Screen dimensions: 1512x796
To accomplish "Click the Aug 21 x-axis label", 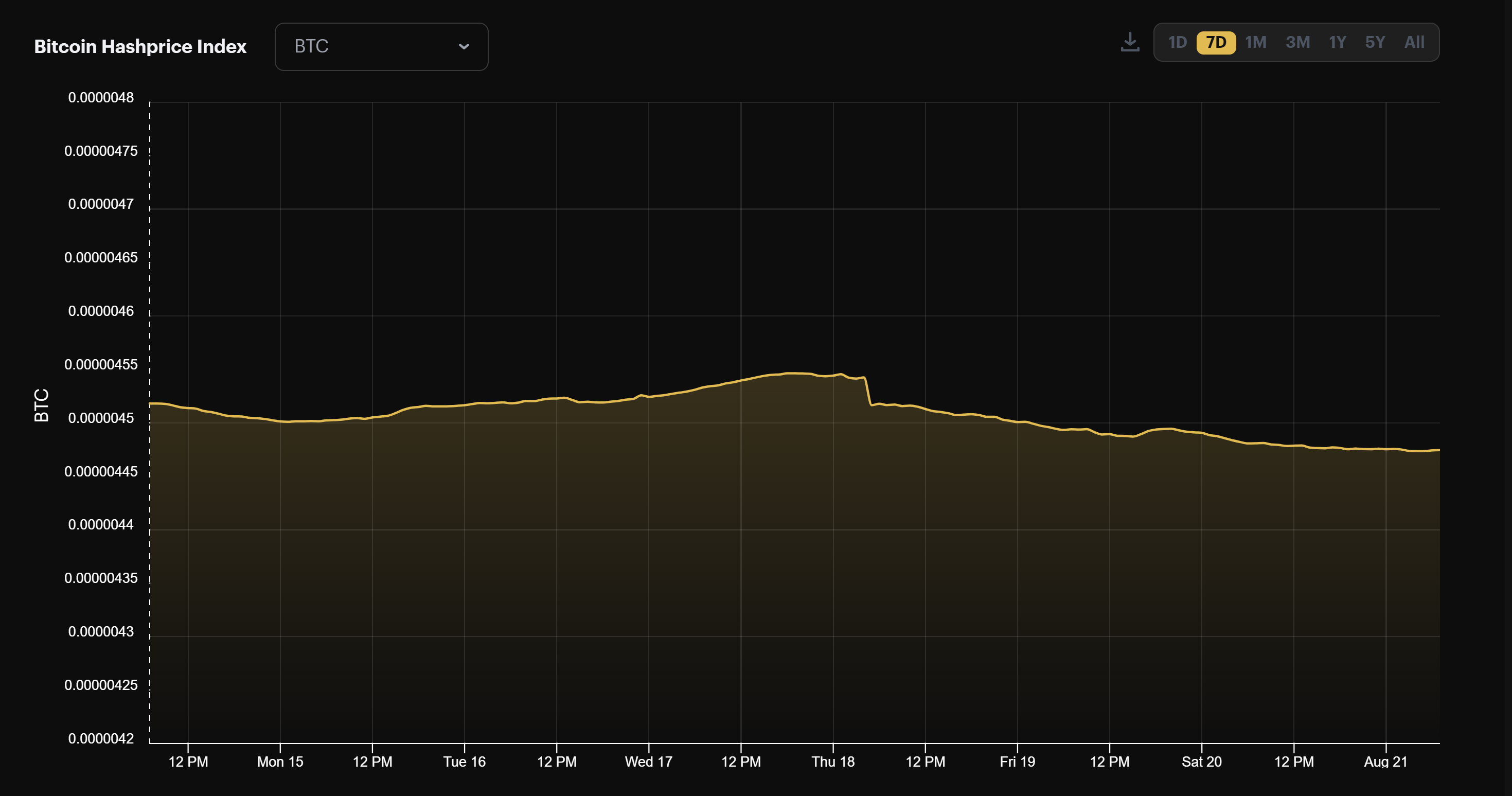I will [x=1386, y=762].
